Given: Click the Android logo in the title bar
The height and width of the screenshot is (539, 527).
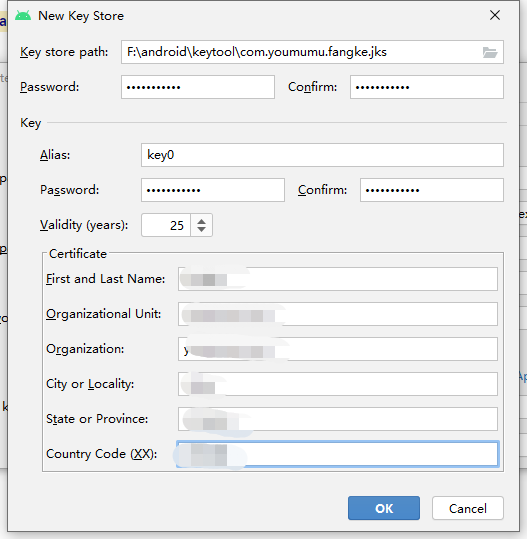Looking at the screenshot, I should coord(23,16).
